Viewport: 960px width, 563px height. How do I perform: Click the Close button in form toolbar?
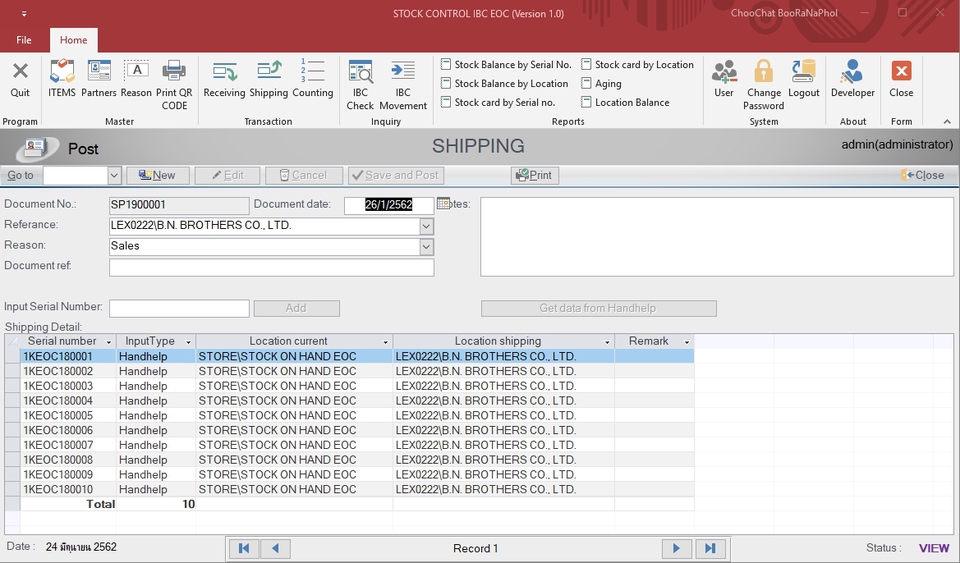(x=923, y=176)
